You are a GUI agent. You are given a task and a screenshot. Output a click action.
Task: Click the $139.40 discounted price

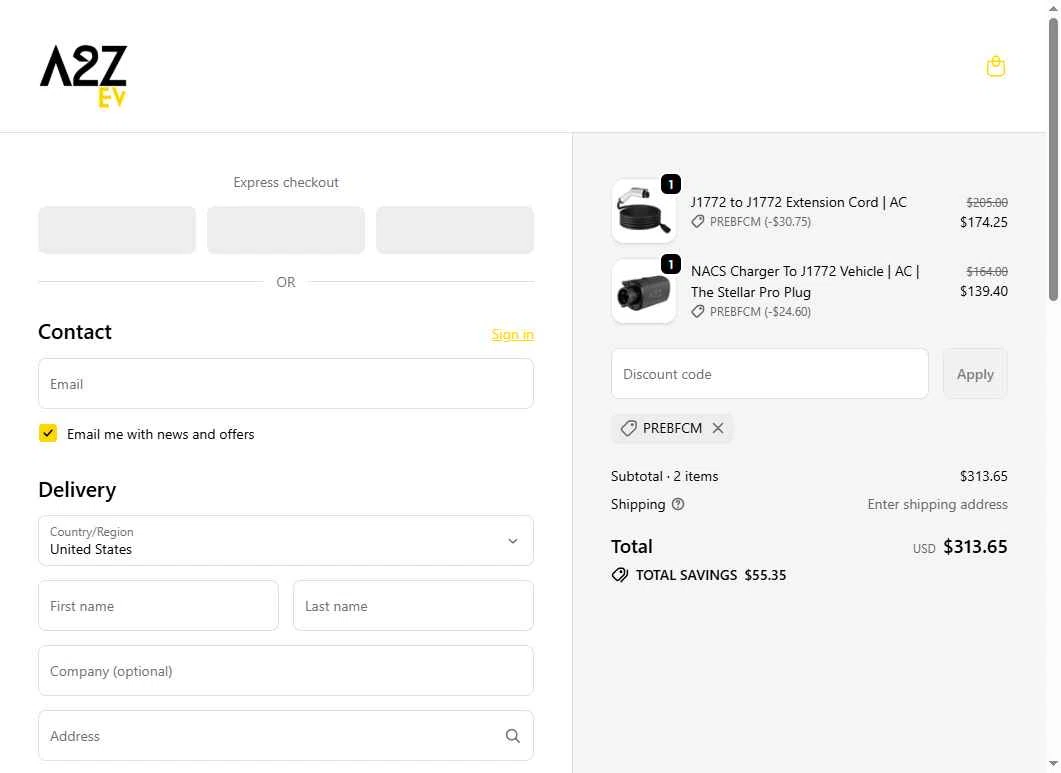[x=983, y=291]
